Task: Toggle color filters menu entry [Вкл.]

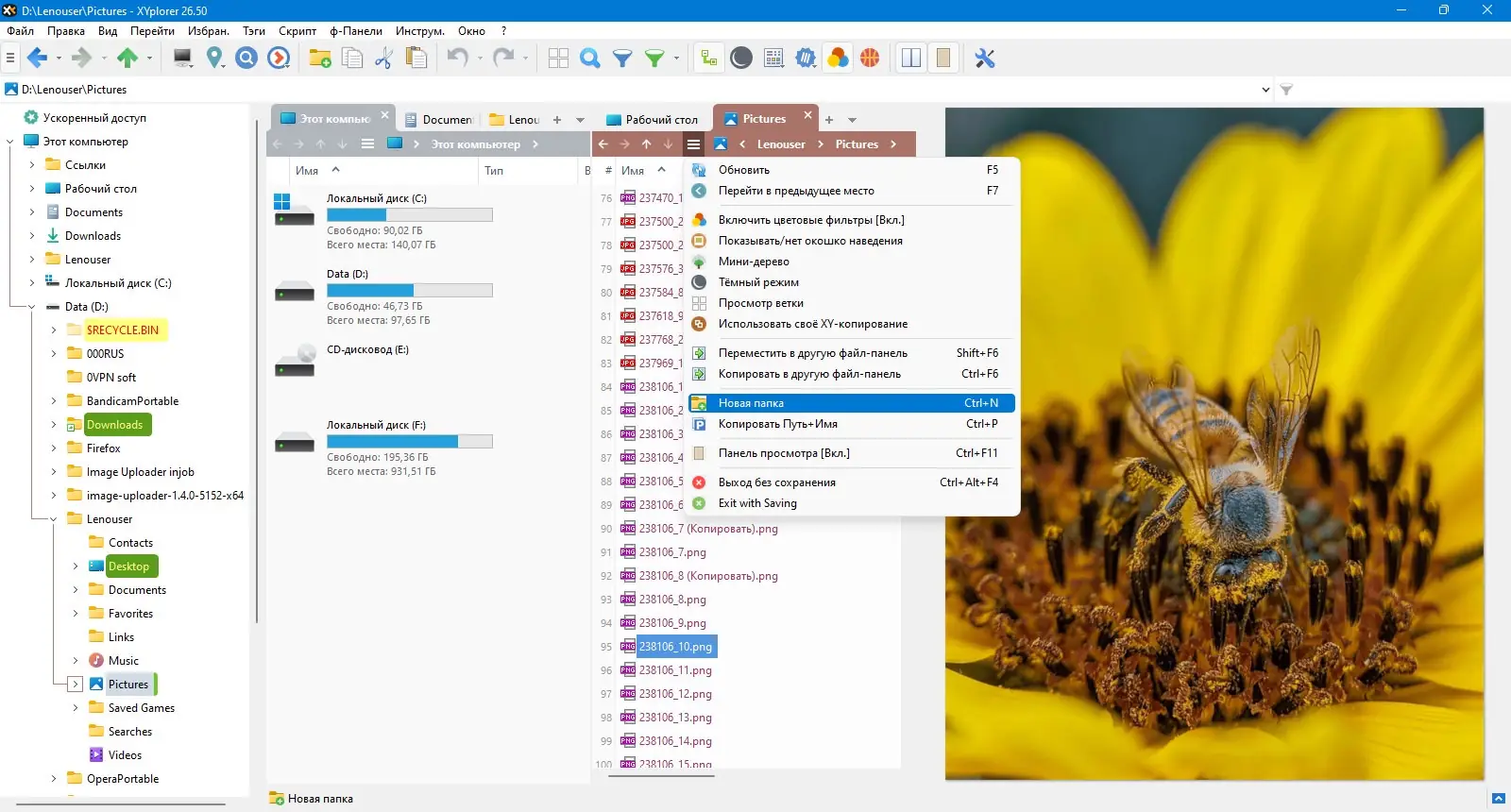Action: [x=811, y=220]
